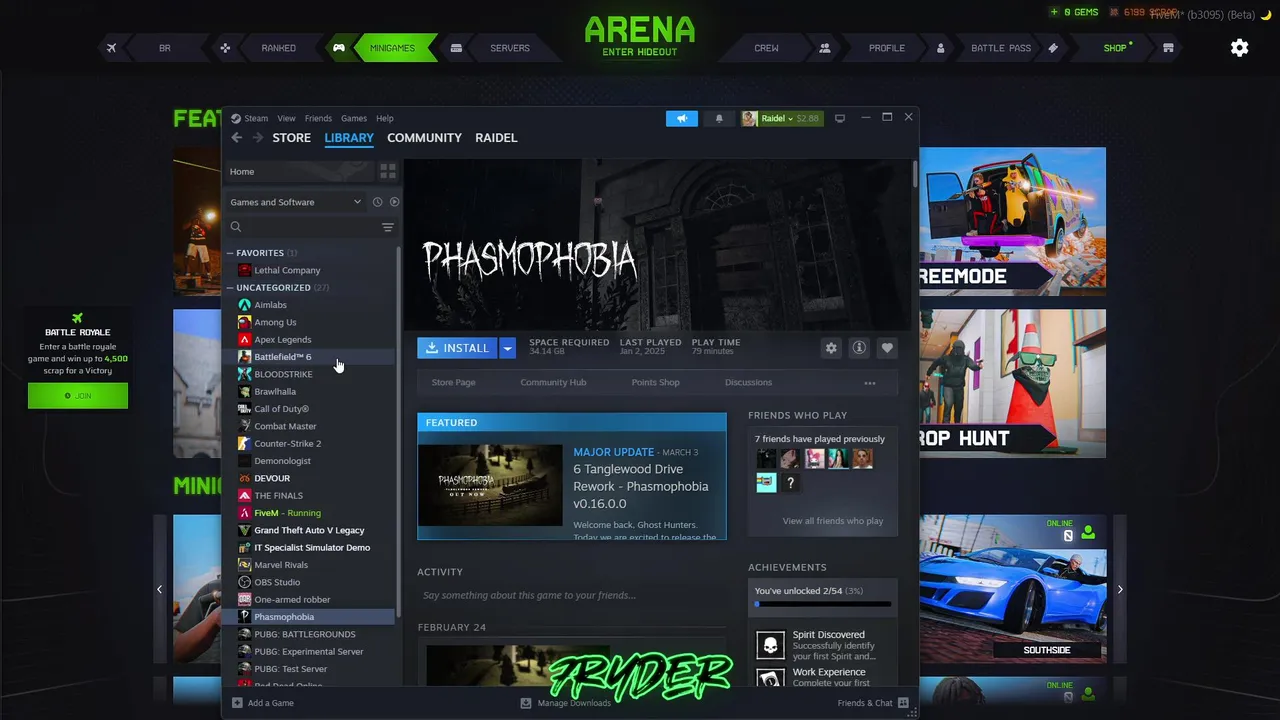Open the Arena settings gear icon

1240,48
